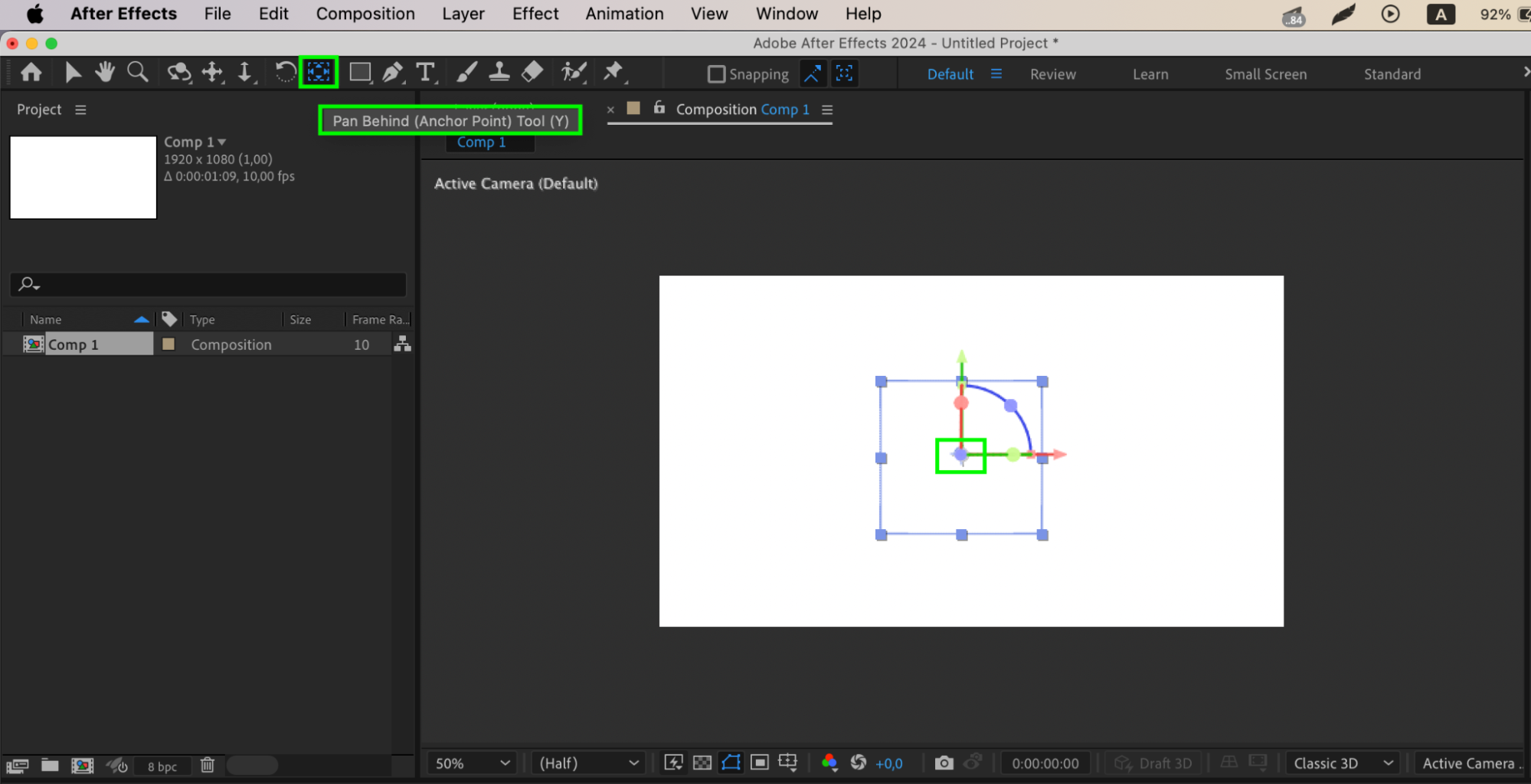Click the 8 bpc color depth button
1531x784 pixels.
(162, 766)
